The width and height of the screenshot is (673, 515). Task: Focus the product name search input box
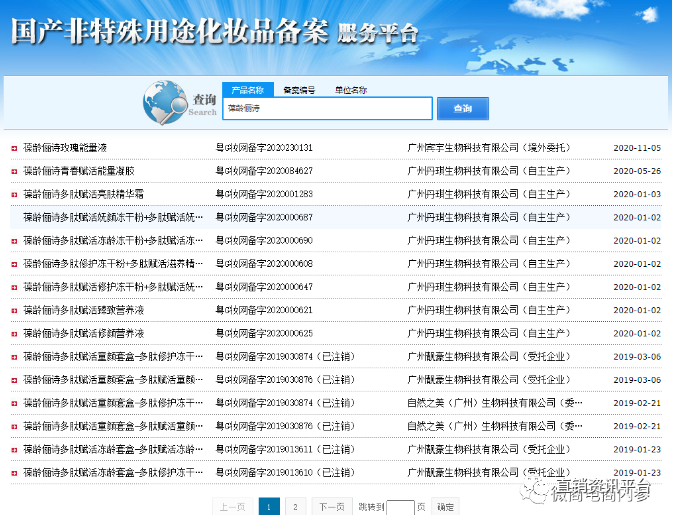(327, 108)
